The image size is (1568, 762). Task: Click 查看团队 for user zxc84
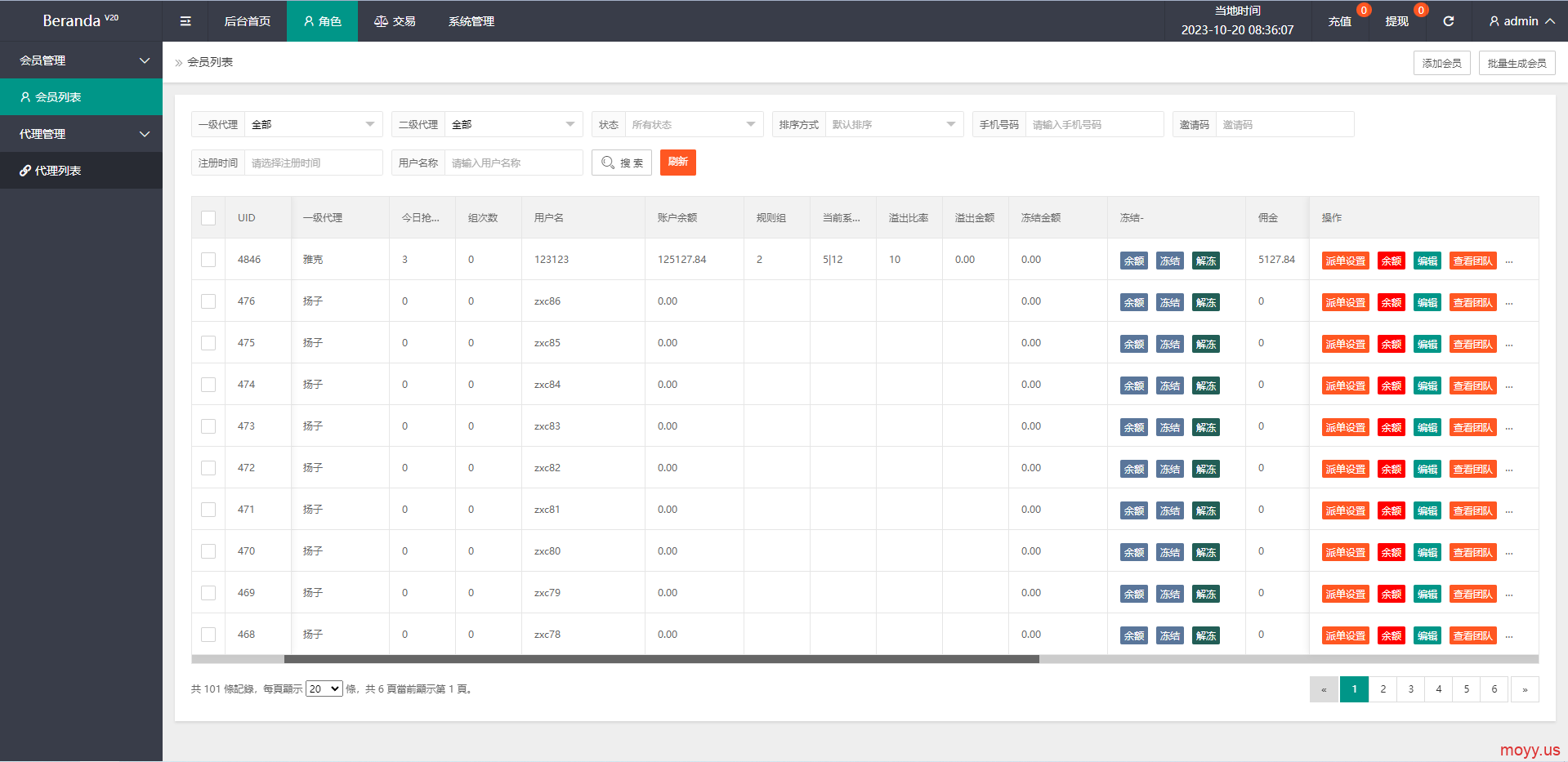[1473, 385]
